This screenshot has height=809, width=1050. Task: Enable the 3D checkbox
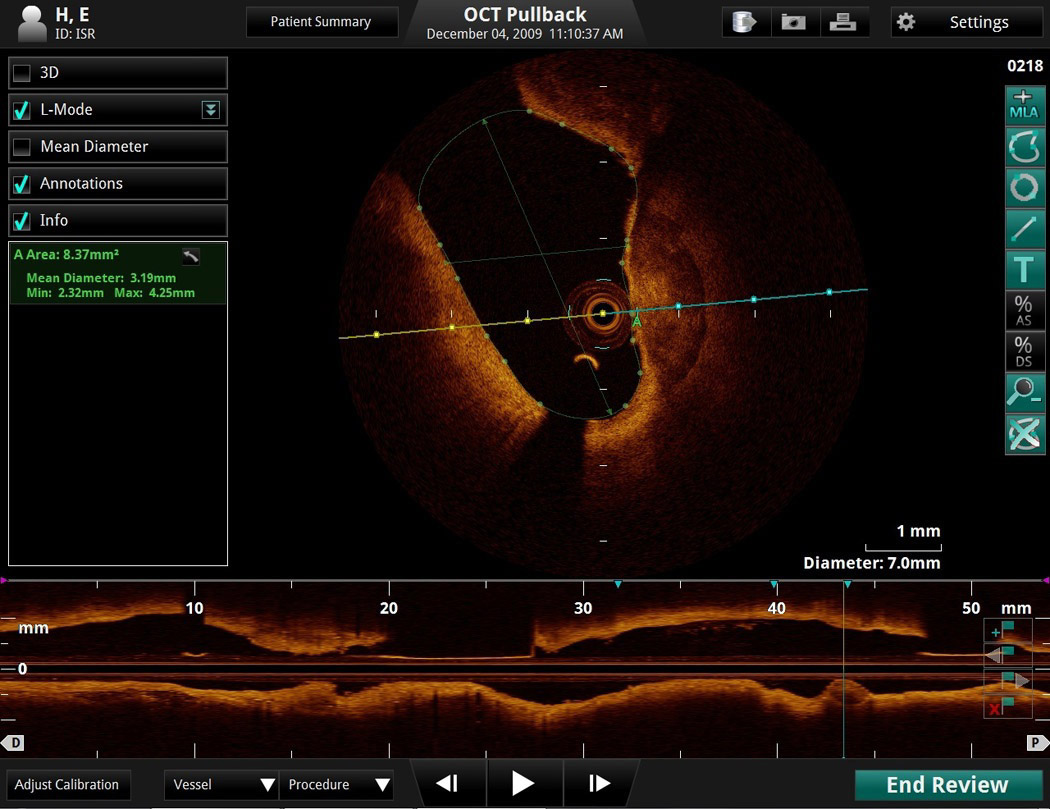pos(22,73)
